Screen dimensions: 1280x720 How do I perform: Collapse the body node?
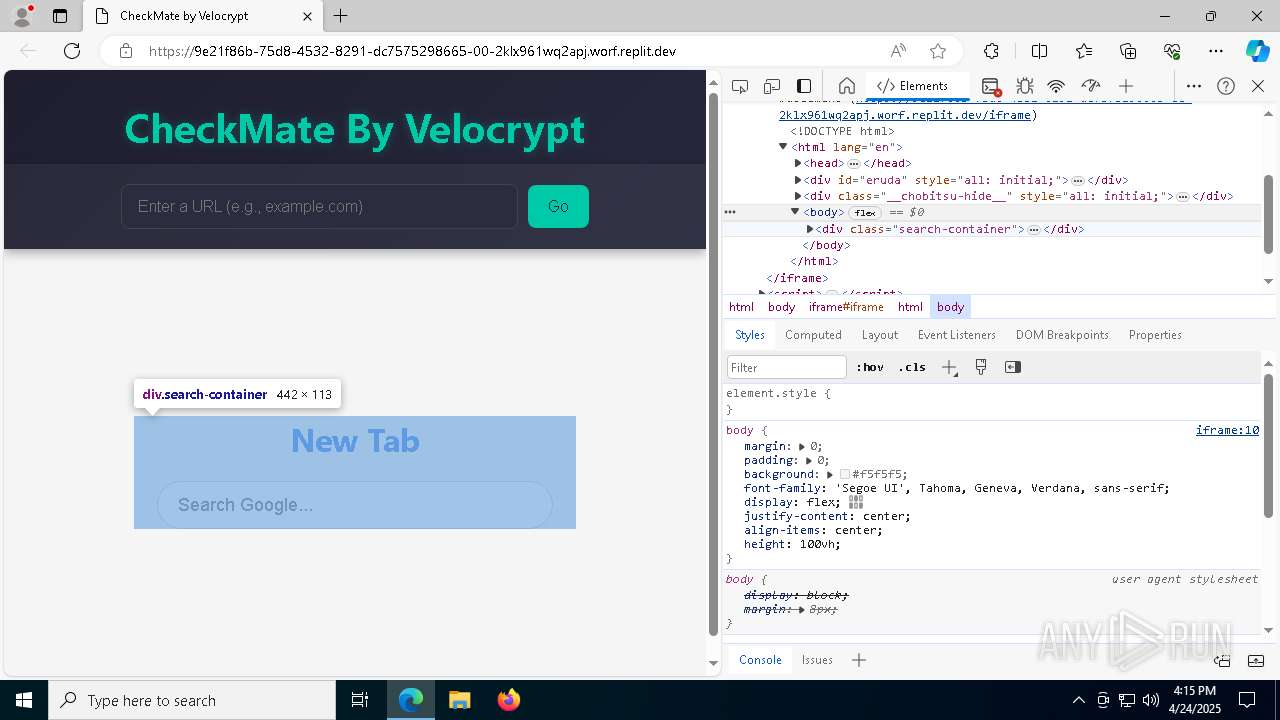pos(795,212)
